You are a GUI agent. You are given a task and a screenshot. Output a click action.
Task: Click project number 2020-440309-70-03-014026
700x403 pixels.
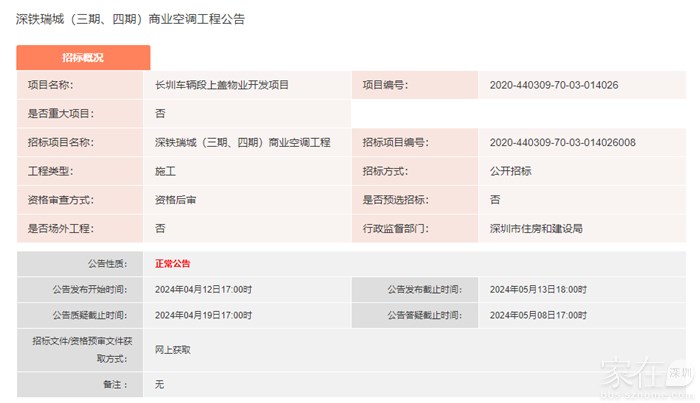554,86
